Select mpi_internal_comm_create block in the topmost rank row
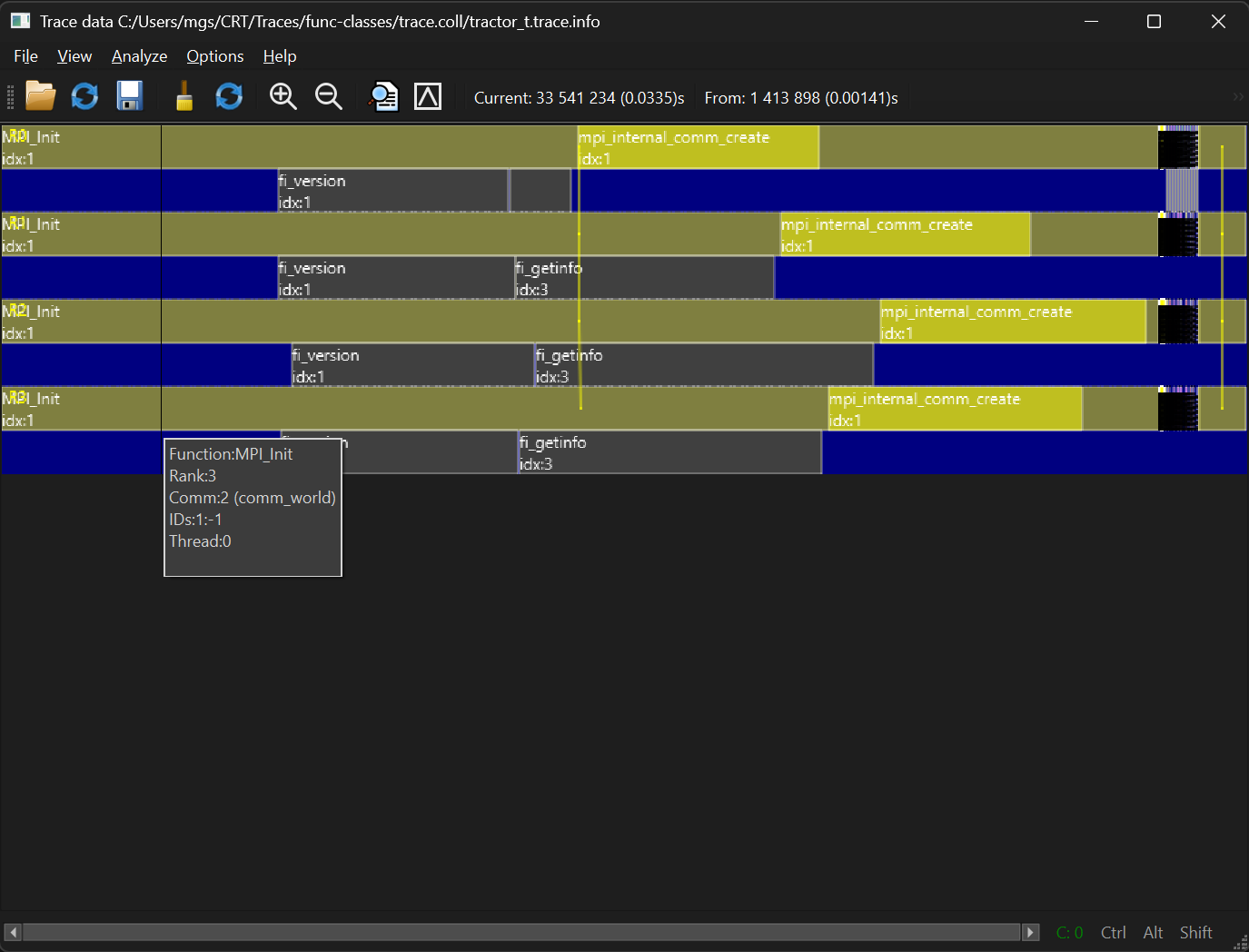This screenshot has width=1249, height=952. [x=698, y=147]
